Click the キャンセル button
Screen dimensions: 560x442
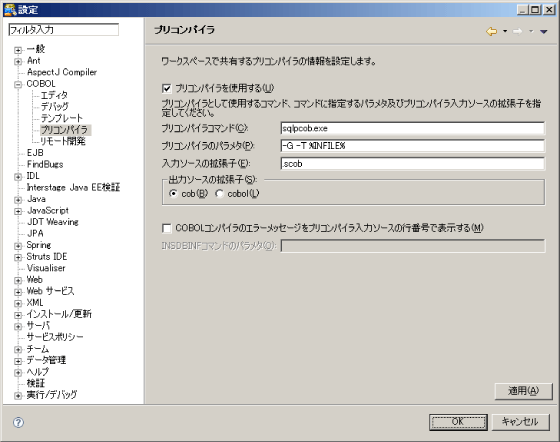(x=520, y=422)
